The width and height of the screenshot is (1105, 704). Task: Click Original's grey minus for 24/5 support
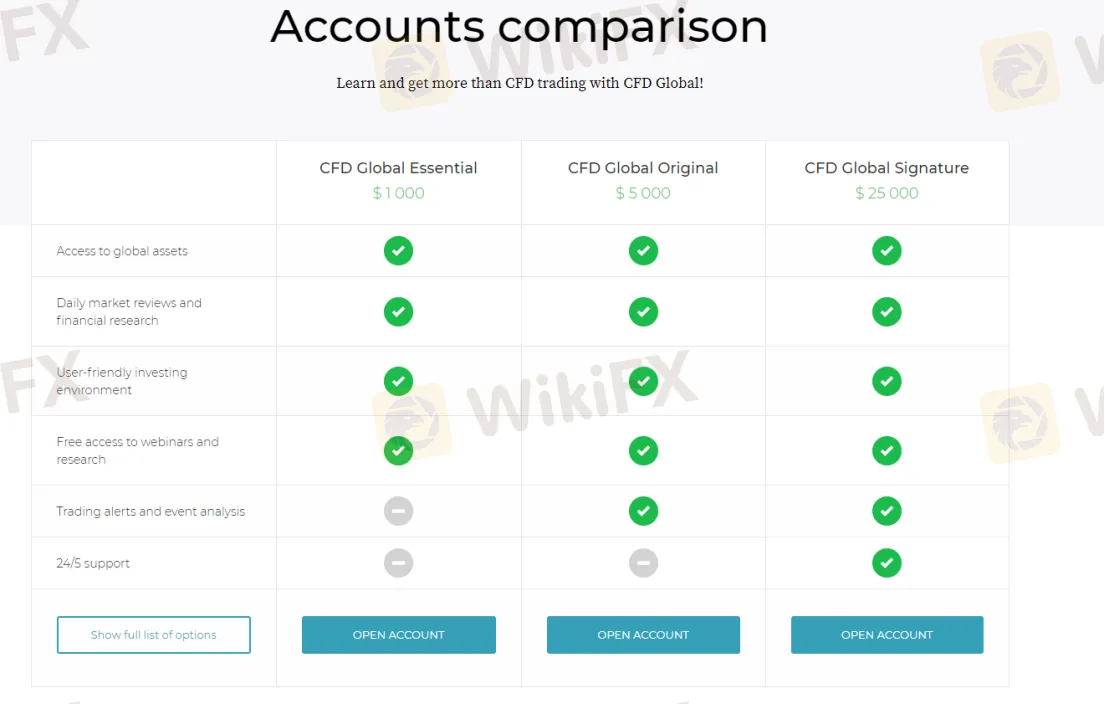point(643,563)
